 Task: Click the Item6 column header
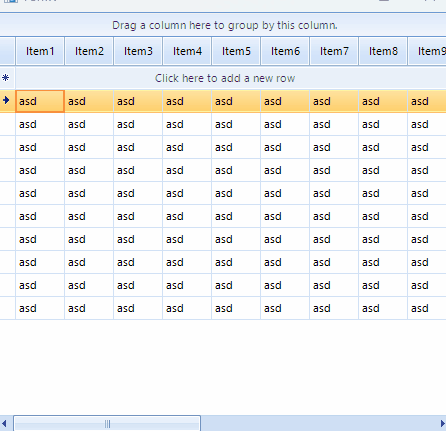point(285,51)
